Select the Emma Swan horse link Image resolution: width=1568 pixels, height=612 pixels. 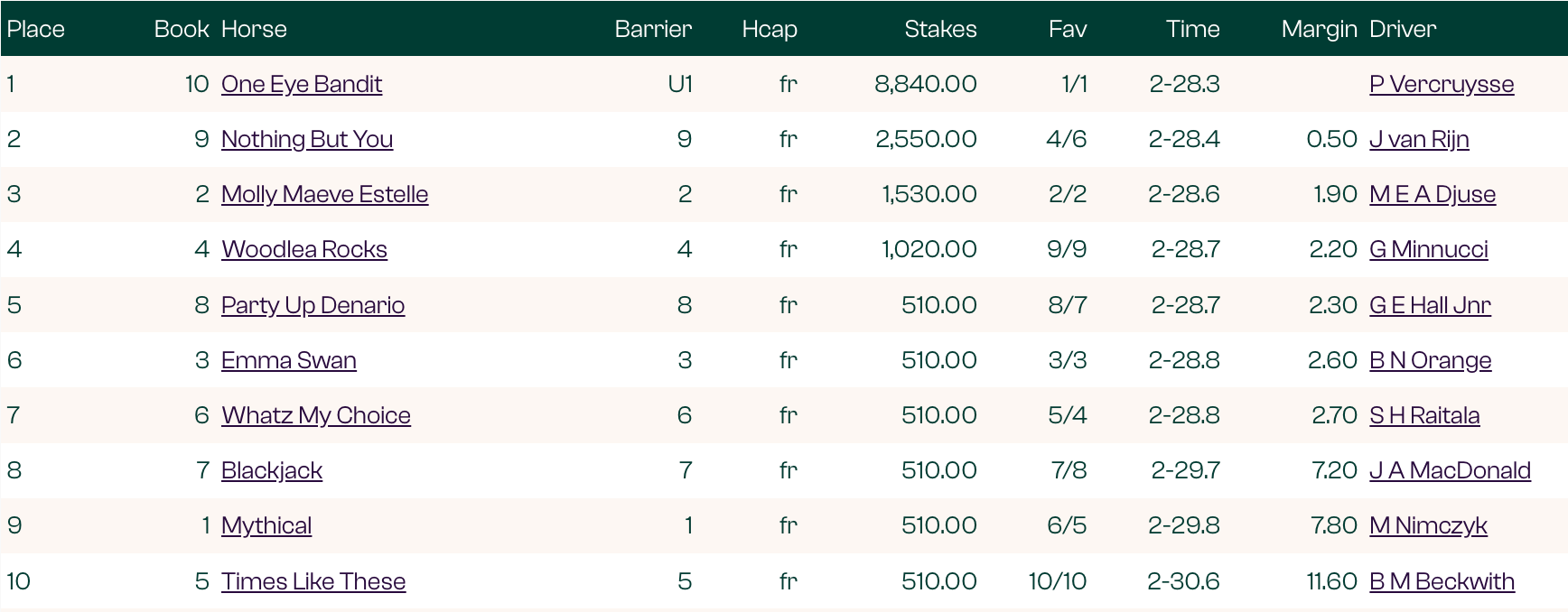click(x=289, y=360)
